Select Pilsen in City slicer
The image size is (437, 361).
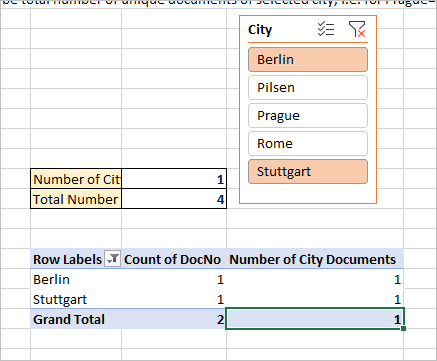(x=308, y=88)
